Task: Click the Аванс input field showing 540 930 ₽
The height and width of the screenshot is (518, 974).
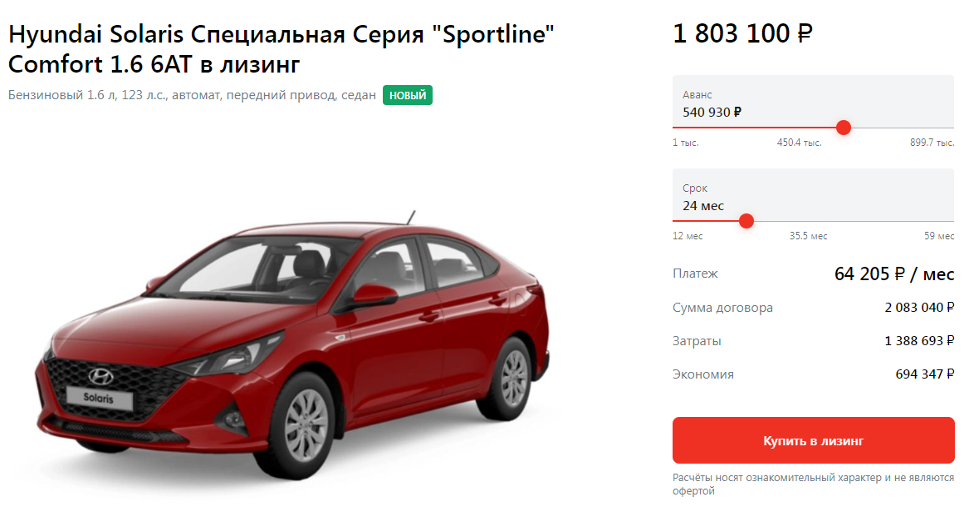Action: 813,102
